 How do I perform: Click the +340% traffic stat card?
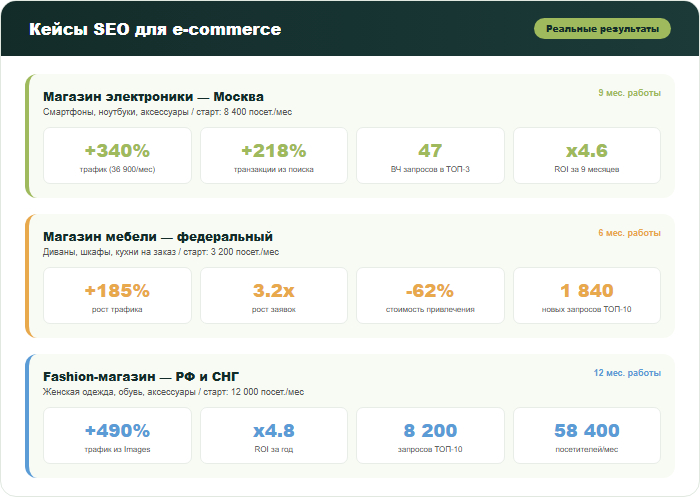(x=118, y=156)
